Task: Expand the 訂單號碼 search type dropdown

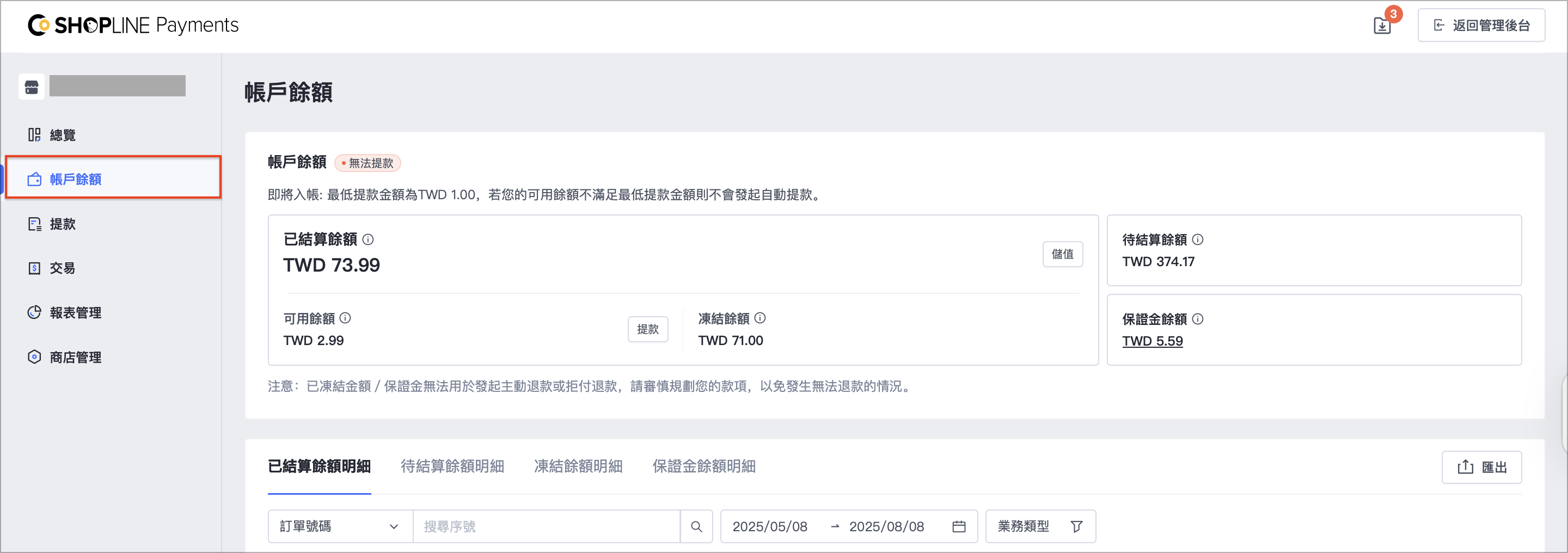Action: [340, 526]
